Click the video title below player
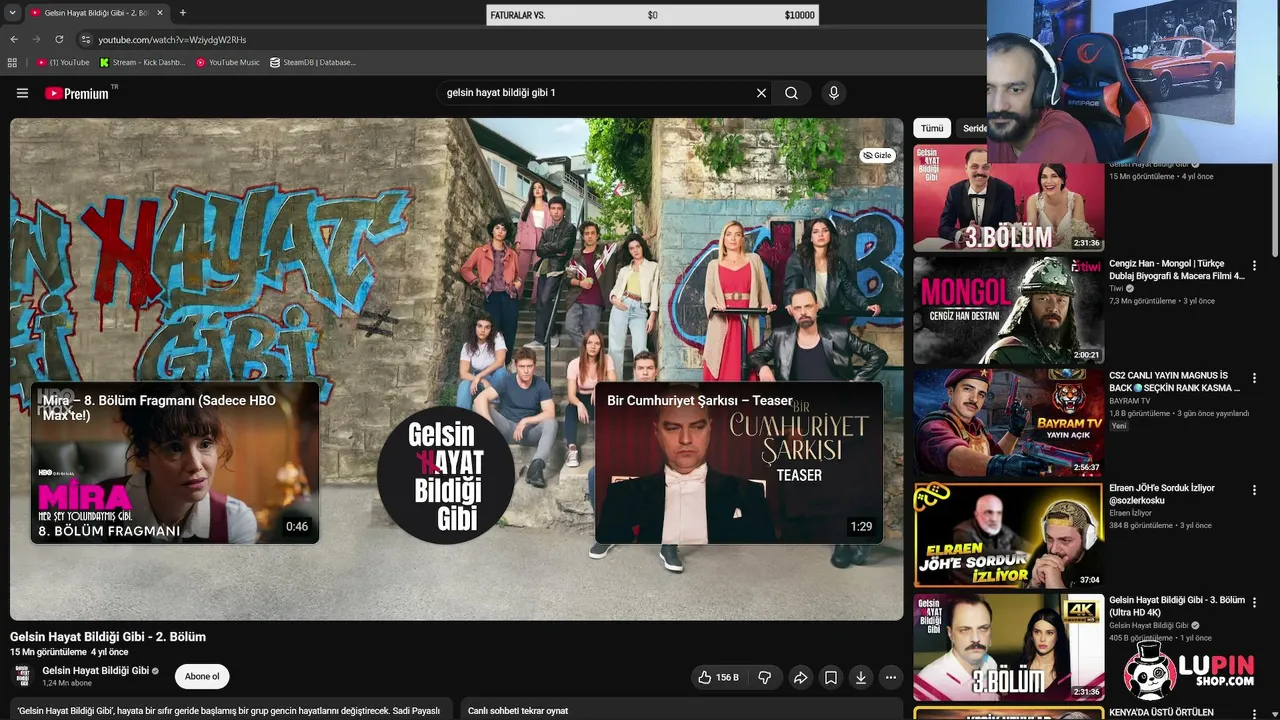 coord(108,637)
